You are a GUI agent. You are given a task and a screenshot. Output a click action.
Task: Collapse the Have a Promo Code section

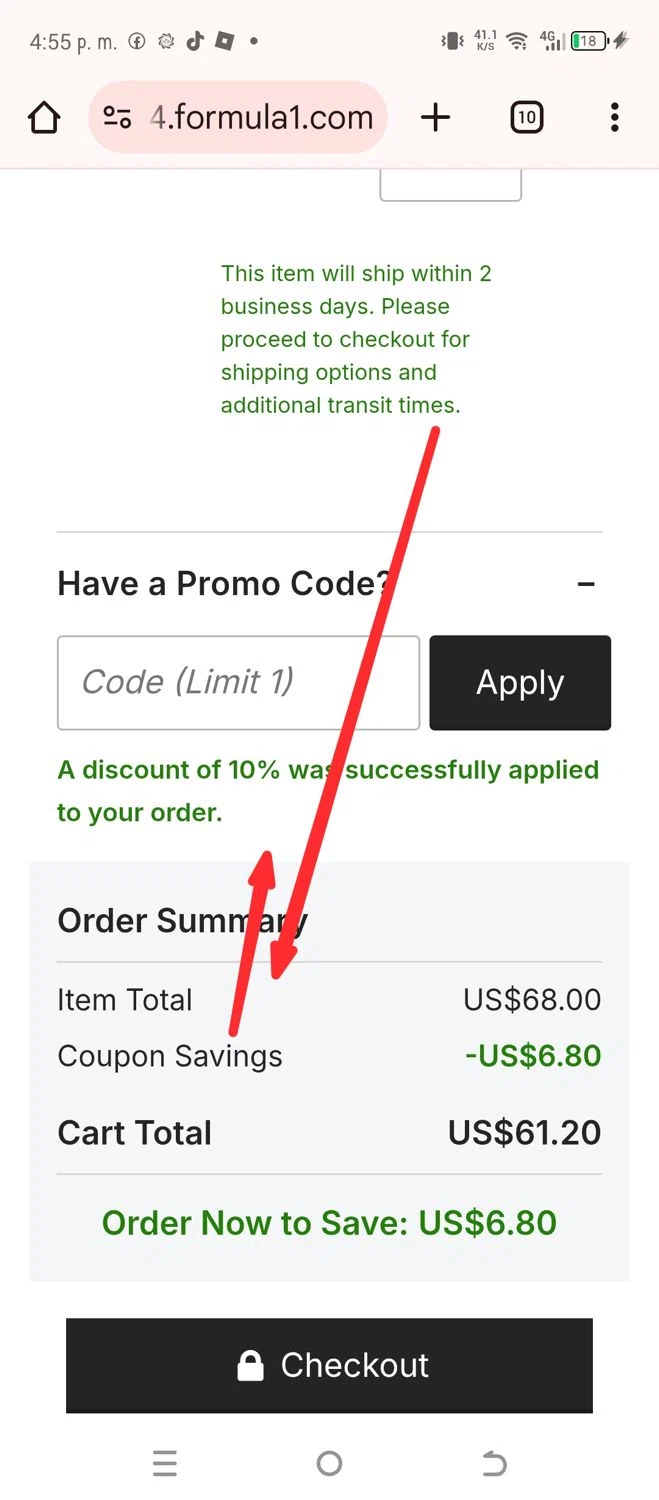click(x=587, y=584)
